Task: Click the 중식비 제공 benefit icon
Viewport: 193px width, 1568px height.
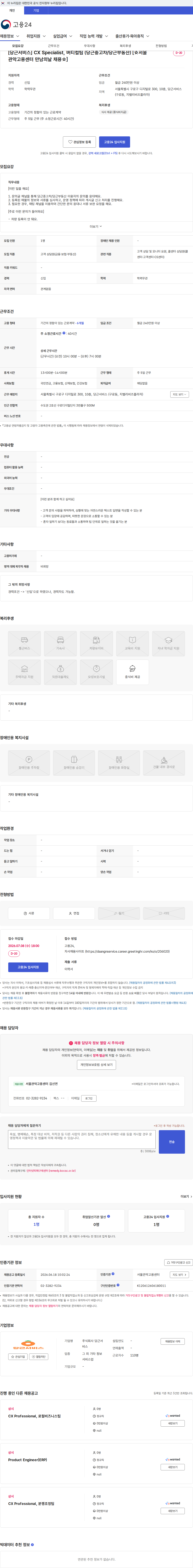Action: (132, 672)
